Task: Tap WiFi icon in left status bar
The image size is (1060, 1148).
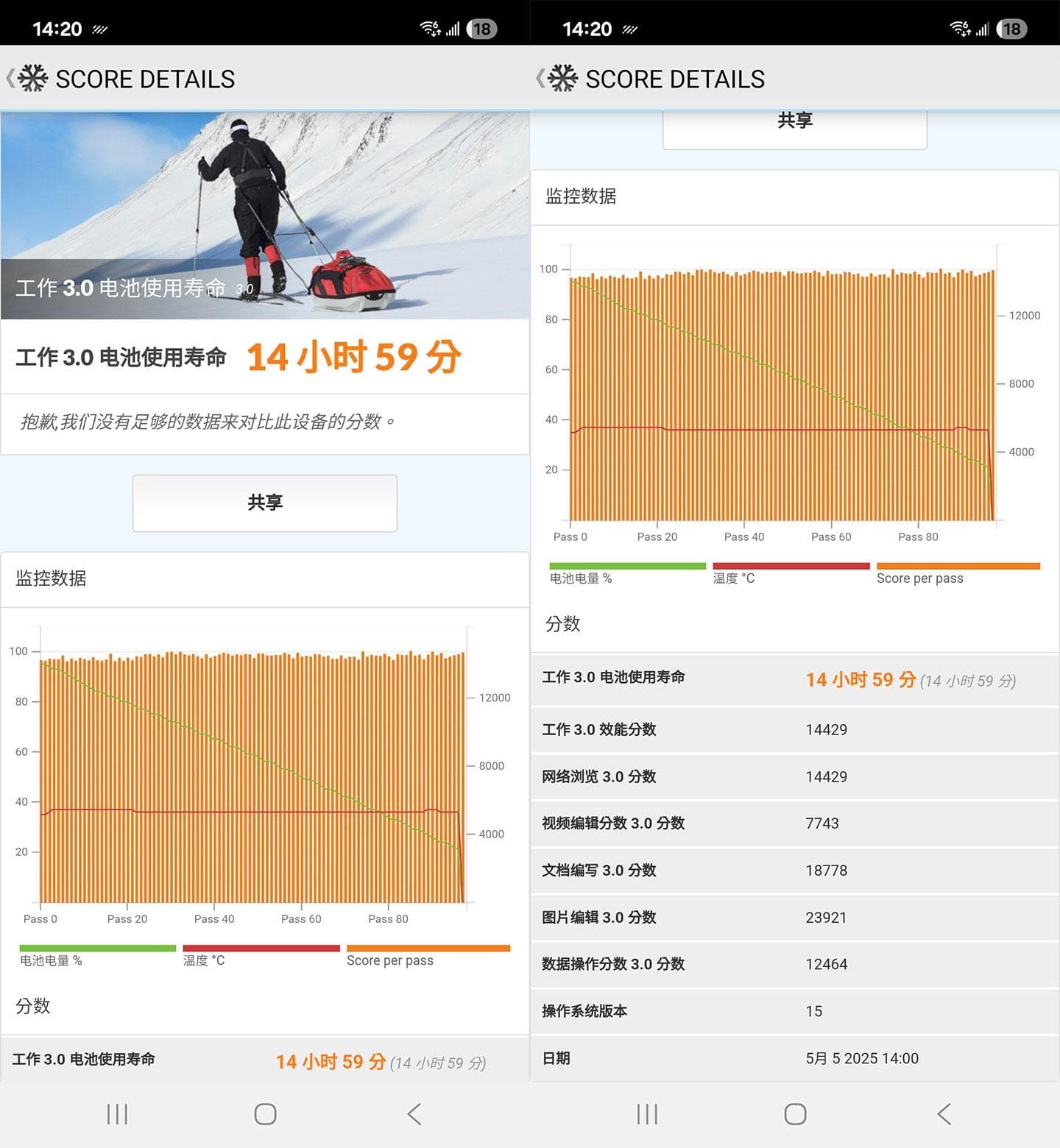Action: click(430, 29)
